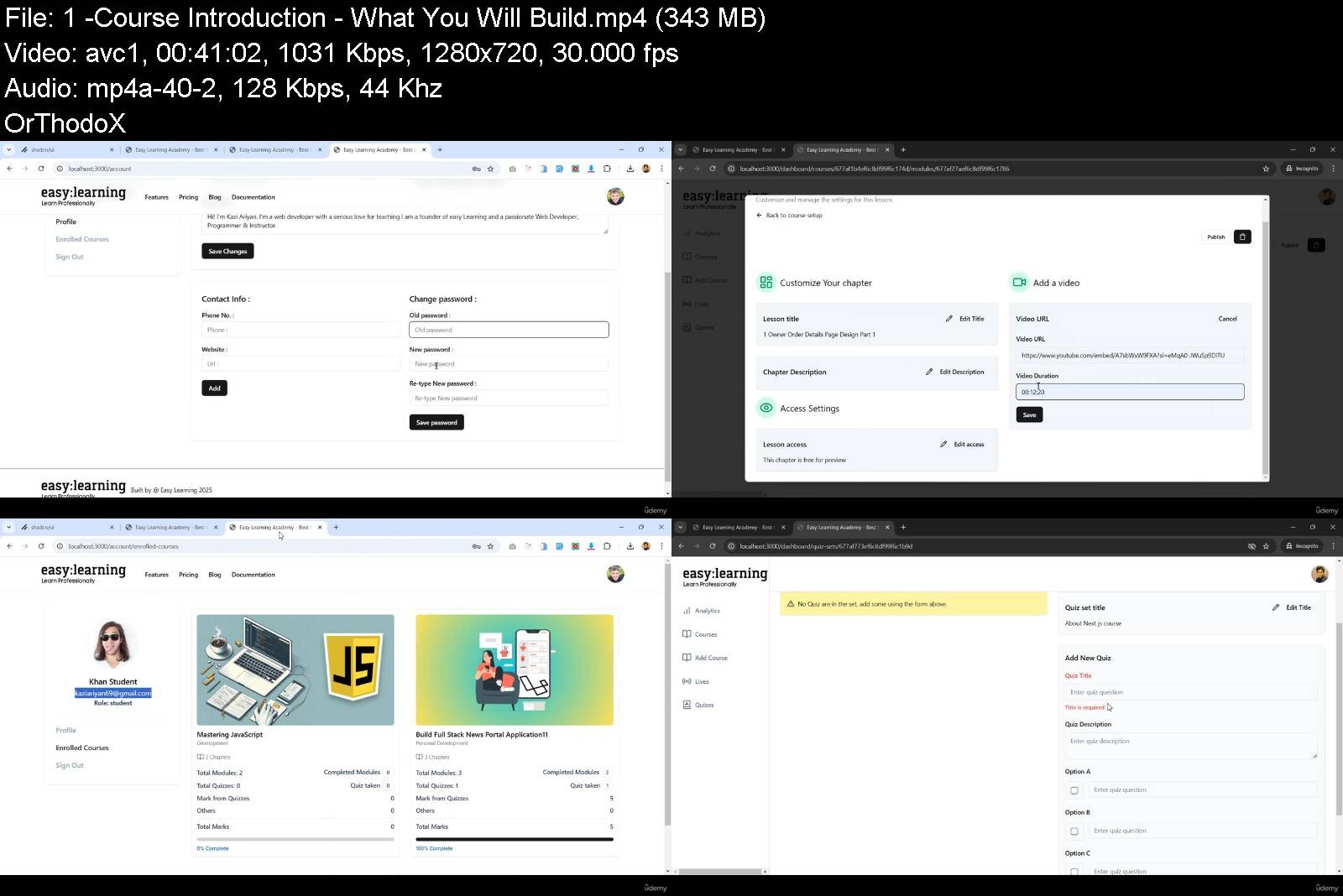Click Full Stack News Portal course thumbnail
The image size is (1343, 896).
click(x=515, y=669)
